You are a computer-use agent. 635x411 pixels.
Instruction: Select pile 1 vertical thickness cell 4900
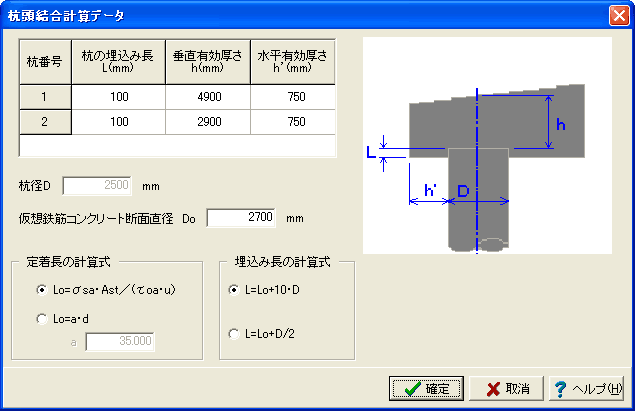tap(208, 97)
